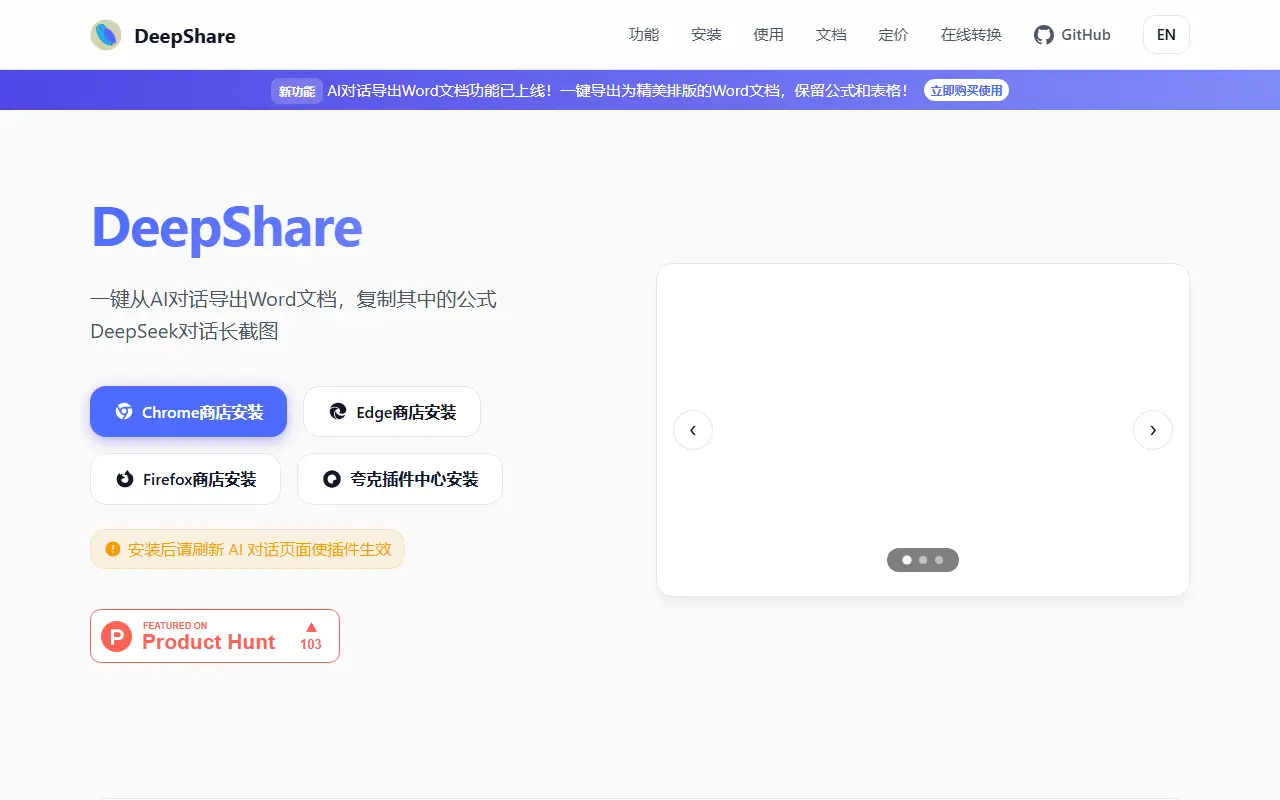The width and height of the screenshot is (1280, 800).
Task: Click the GitHub octocat icon
Action: [1044, 35]
